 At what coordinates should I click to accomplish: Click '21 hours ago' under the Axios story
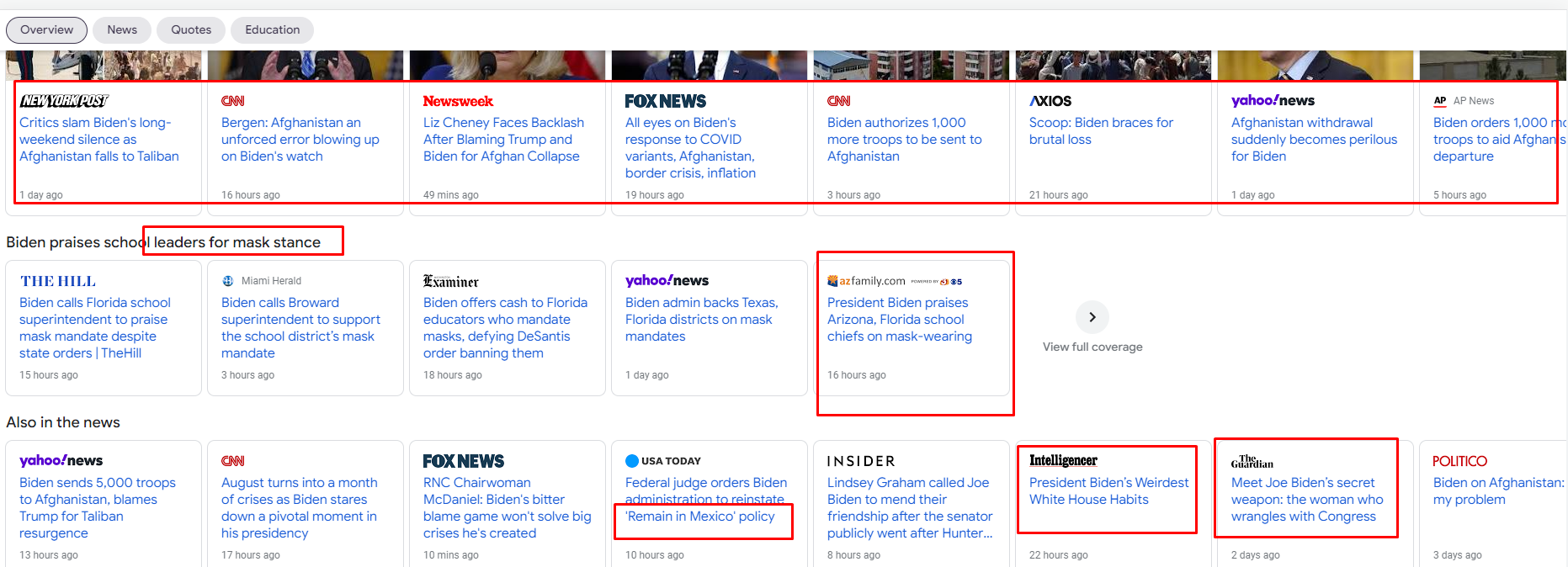(1059, 195)
